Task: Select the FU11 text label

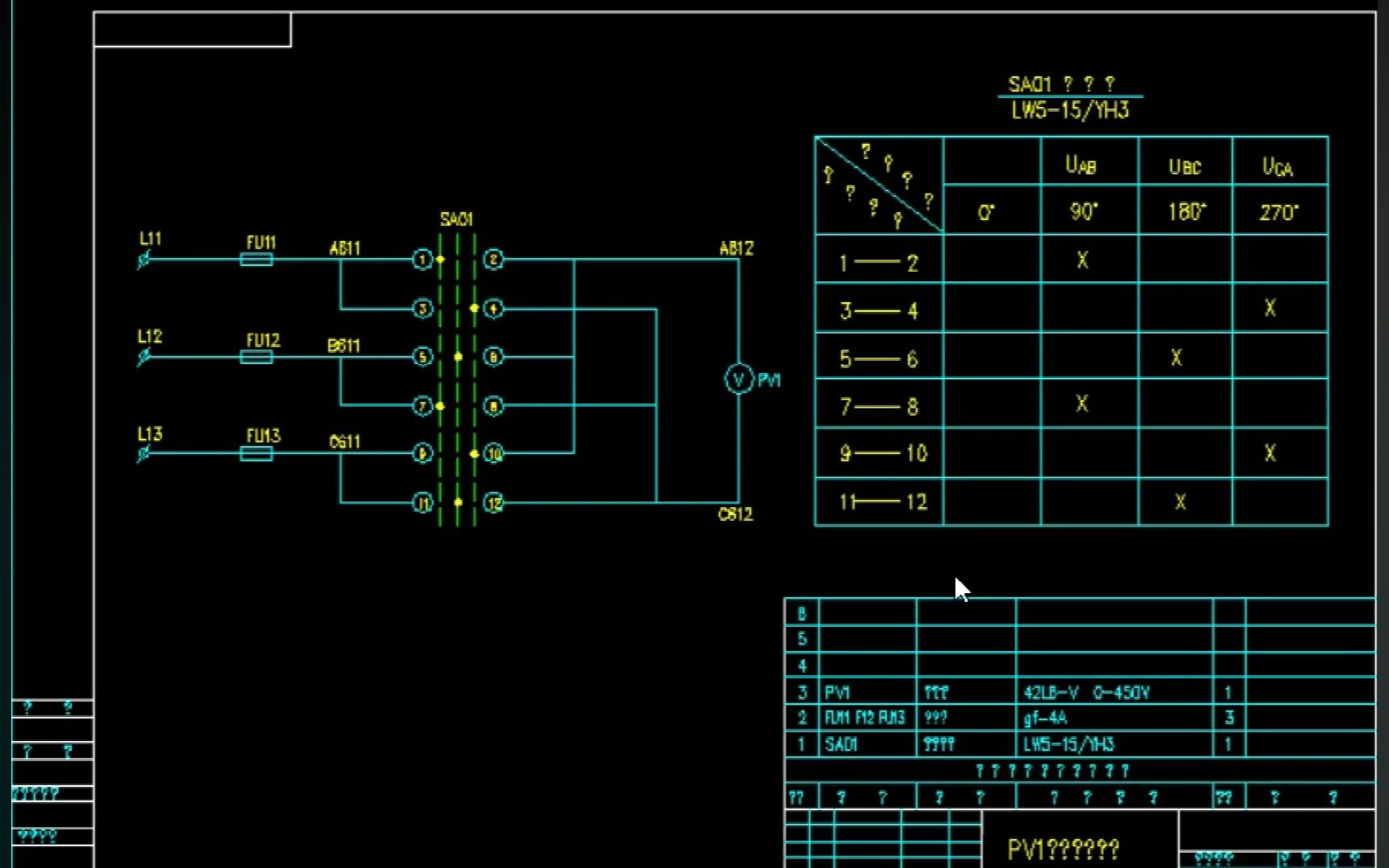Action: pos(261,242)
